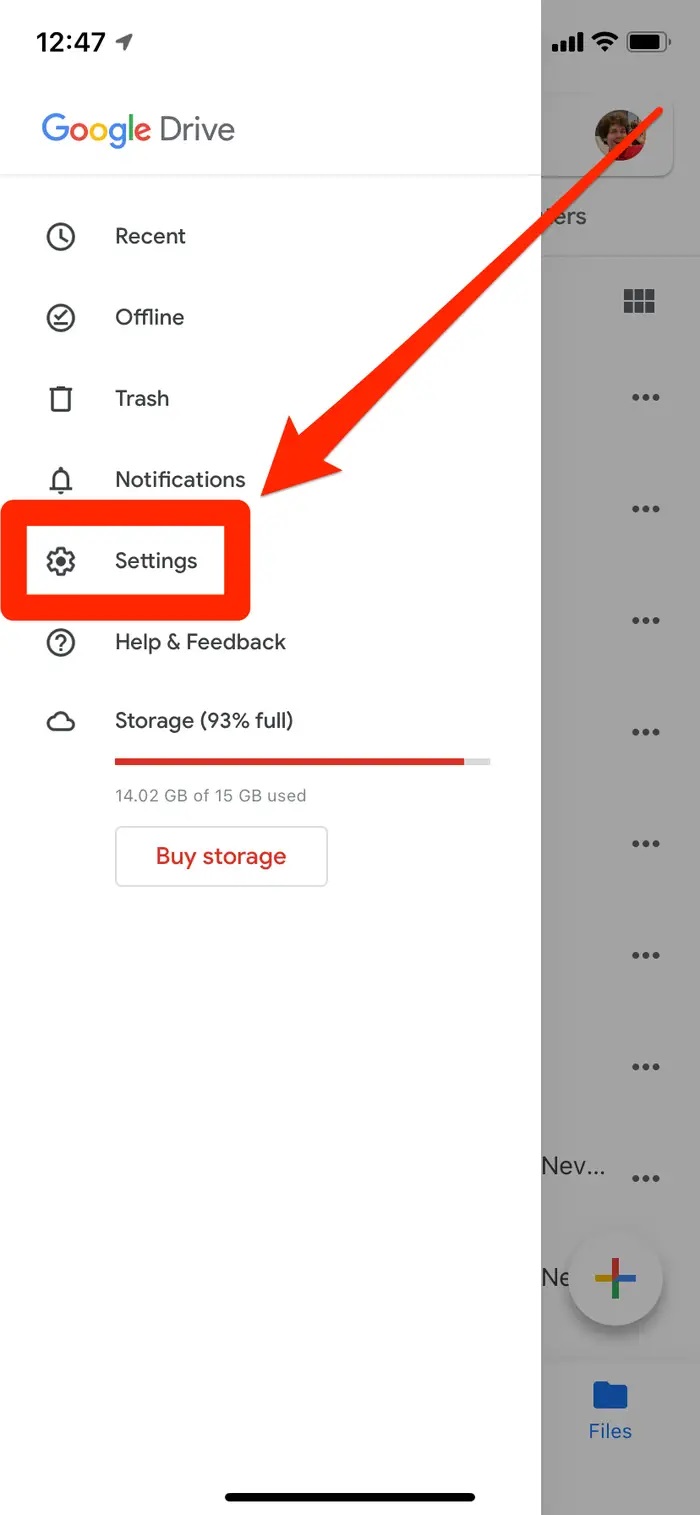Tap the Settings gear icon
700x1515 pixels.
61,561
